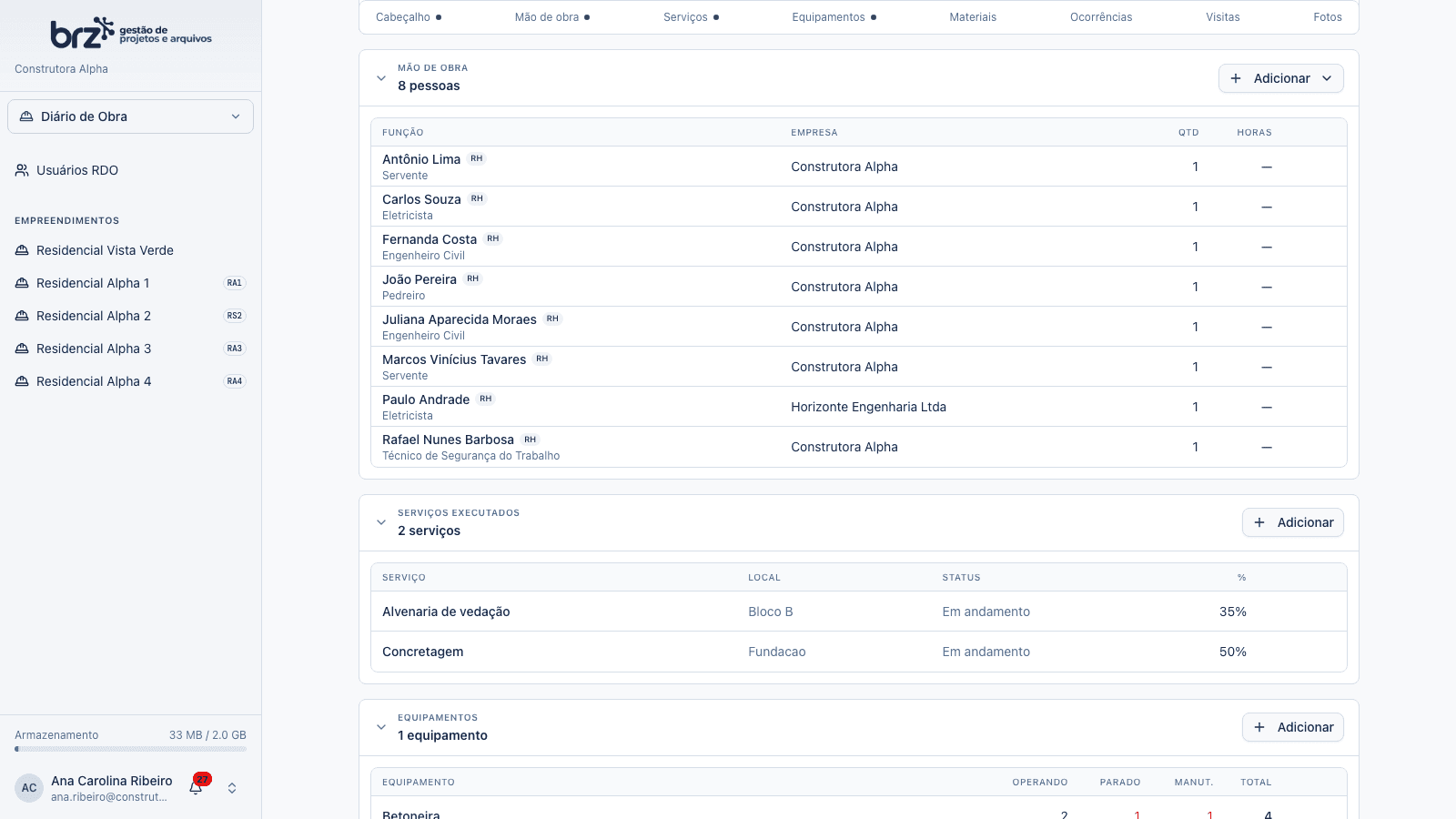Expand the user account menu chevrons

(232, 788)
